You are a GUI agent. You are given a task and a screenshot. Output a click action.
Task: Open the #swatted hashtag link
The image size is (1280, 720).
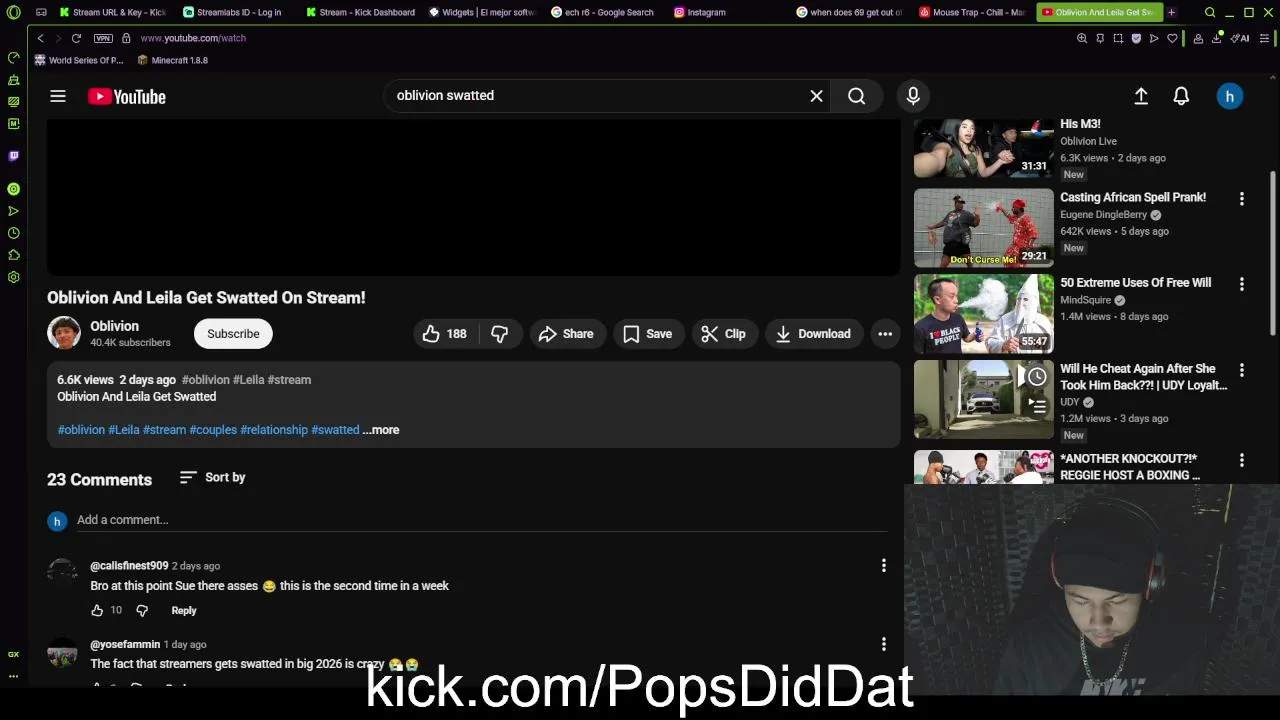click(x=335, y=430)
